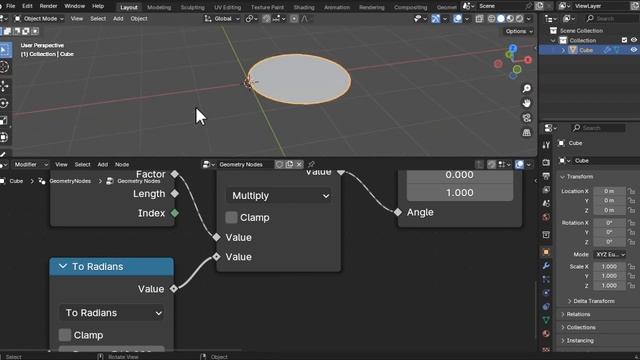Open the Options dropdown in viewport
Image resolution: width=640 pixels, height=360 pixels.
click(519, 31)
